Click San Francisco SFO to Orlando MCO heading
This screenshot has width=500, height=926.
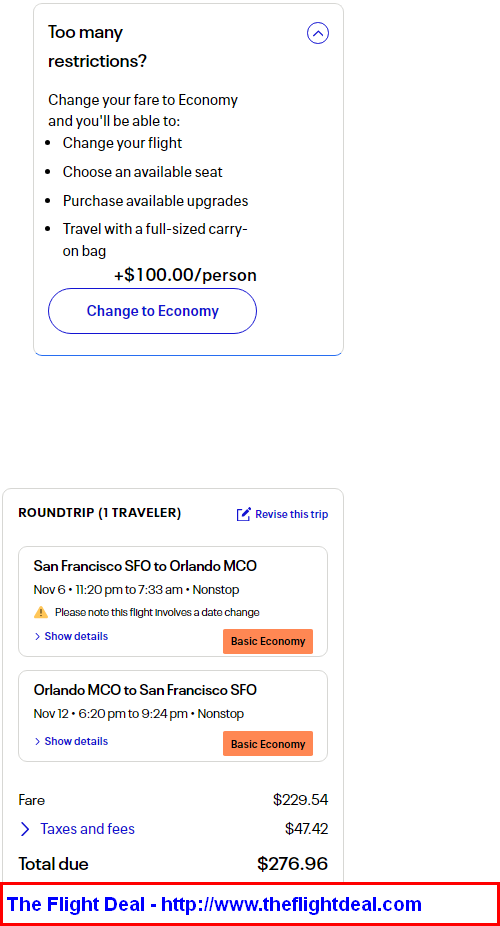tap(145, 566)
